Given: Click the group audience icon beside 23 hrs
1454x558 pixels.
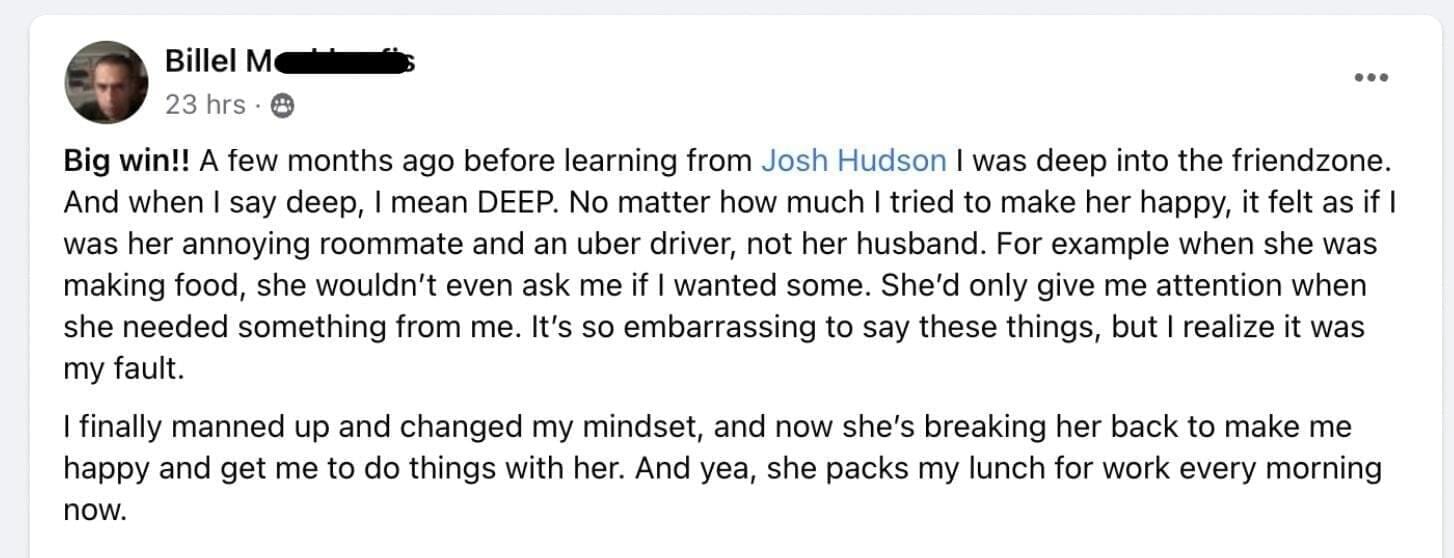Looking at the screenshot, I should coord(283,105).
